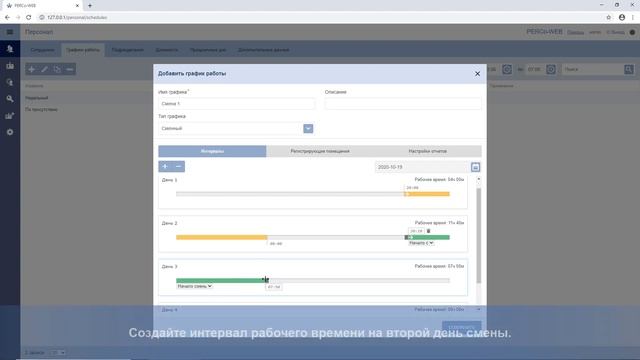Click the intervals list vertical scrollbar
640x360 pixels.
coord(478,235)
